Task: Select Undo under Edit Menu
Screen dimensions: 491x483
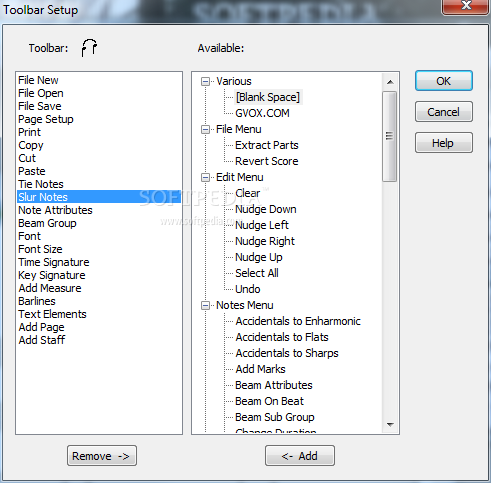Action: (x=248, y=289)
